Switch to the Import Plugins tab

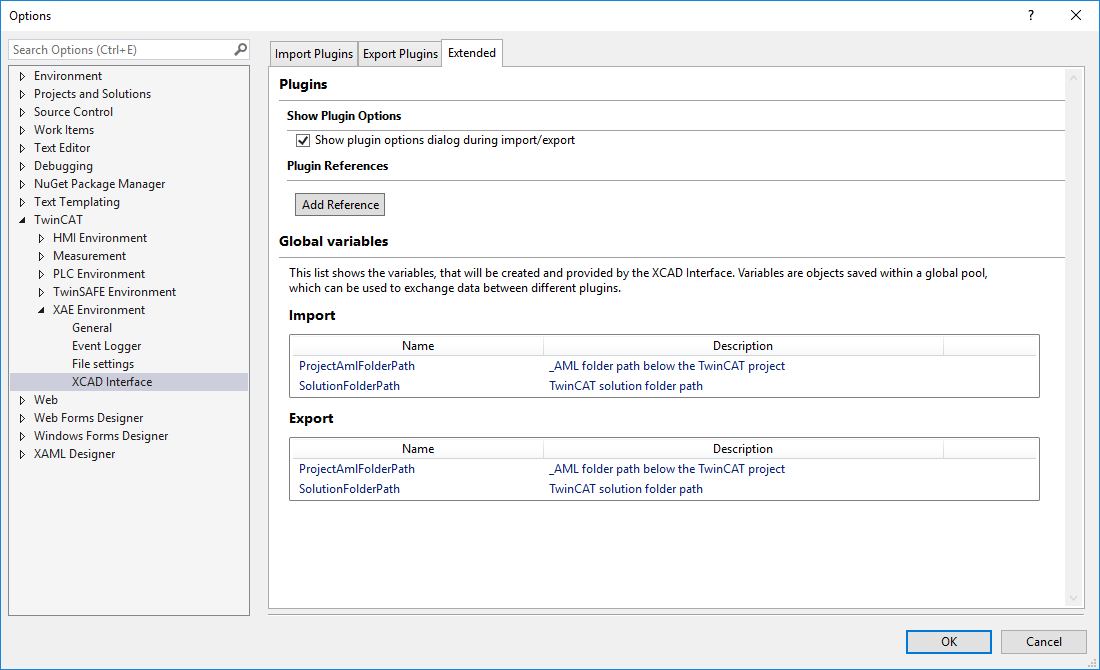[314, 54]
